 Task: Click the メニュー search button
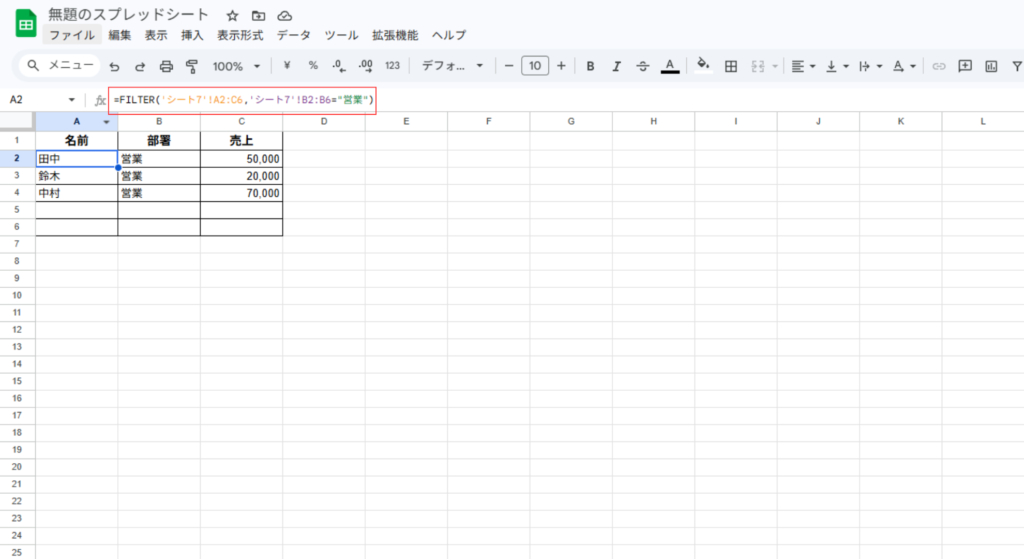pyautogui.click(x=61, y=66)
